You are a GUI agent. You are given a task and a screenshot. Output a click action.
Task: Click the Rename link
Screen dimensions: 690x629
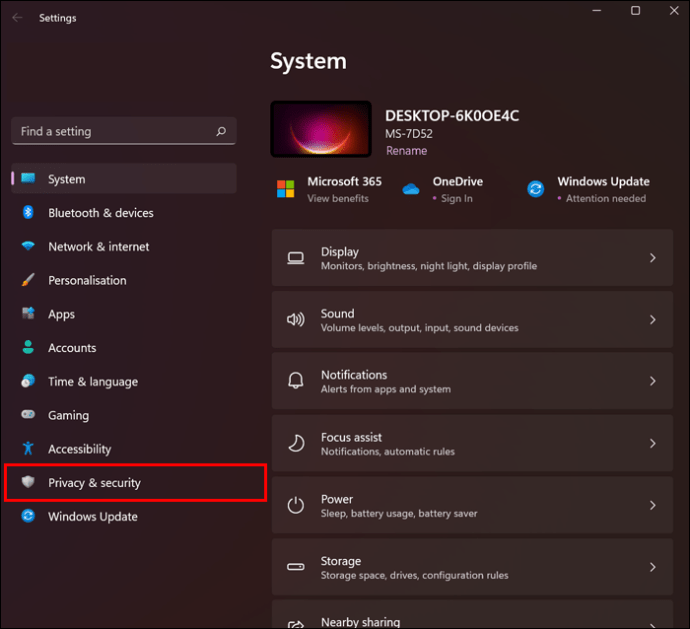(x=407, y=151)
